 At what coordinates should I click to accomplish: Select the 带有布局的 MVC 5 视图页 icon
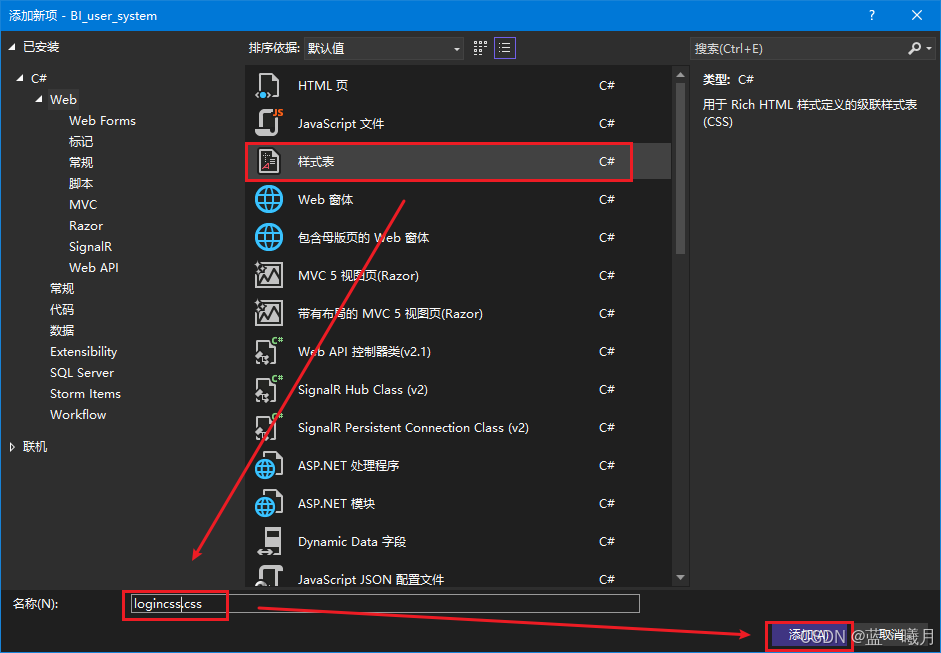268,313
